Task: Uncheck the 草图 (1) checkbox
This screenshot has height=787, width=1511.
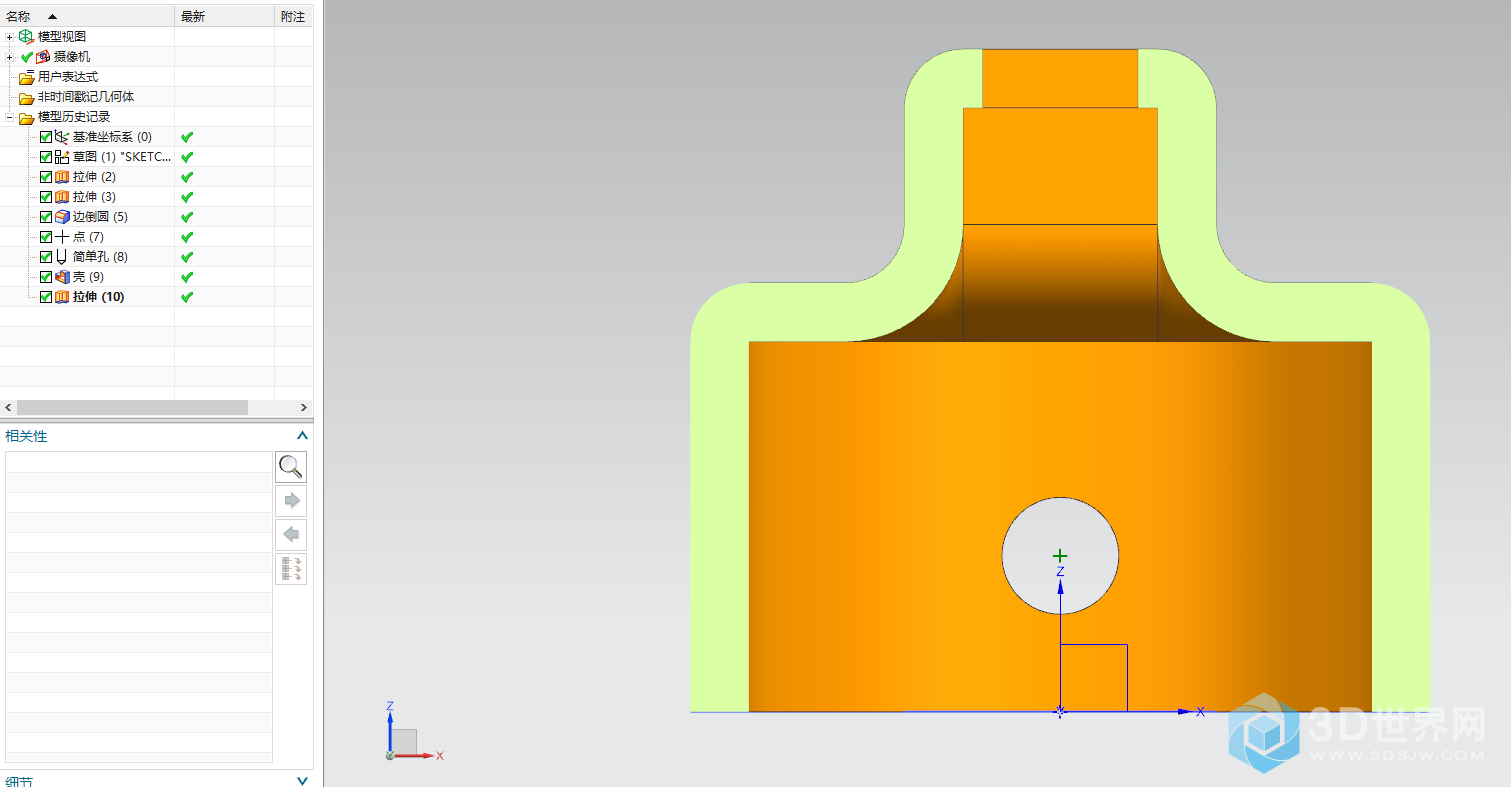Action: pos(46,157)
